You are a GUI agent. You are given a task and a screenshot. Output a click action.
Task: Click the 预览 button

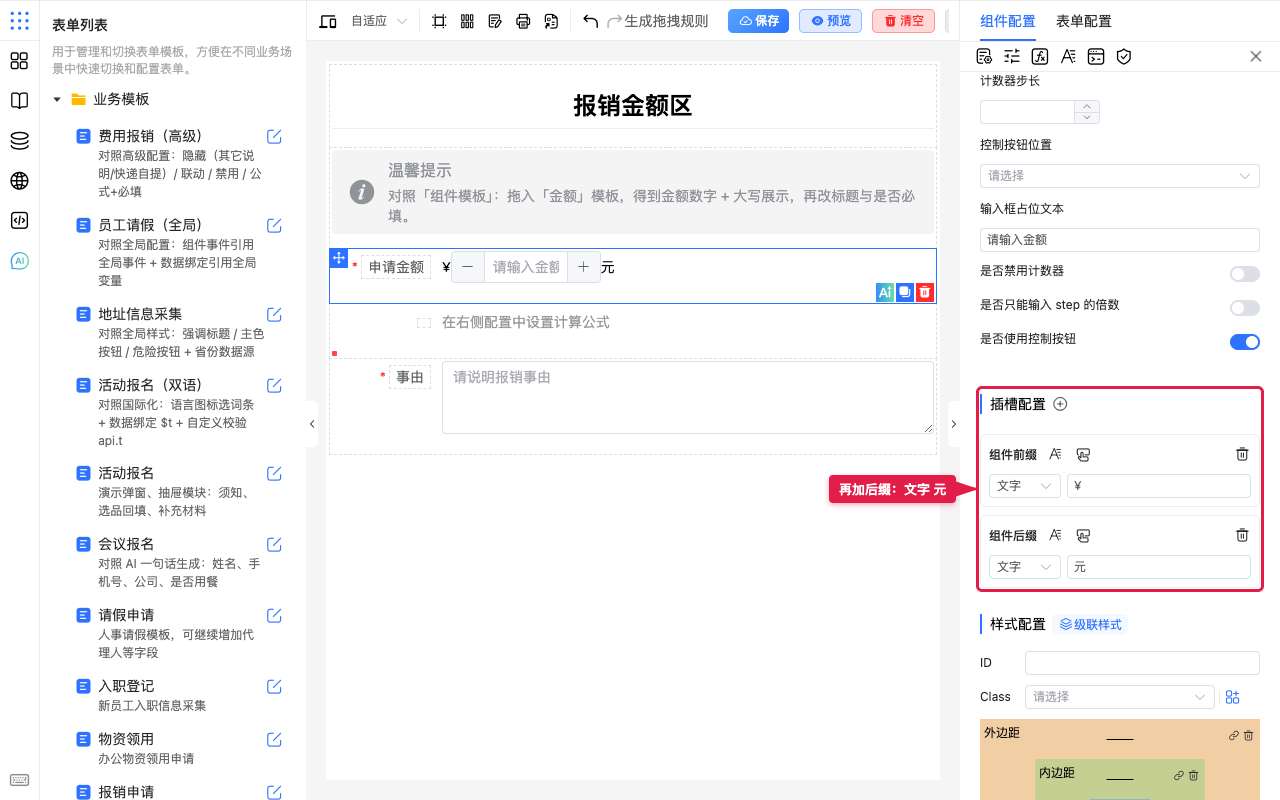click(830, 21)
